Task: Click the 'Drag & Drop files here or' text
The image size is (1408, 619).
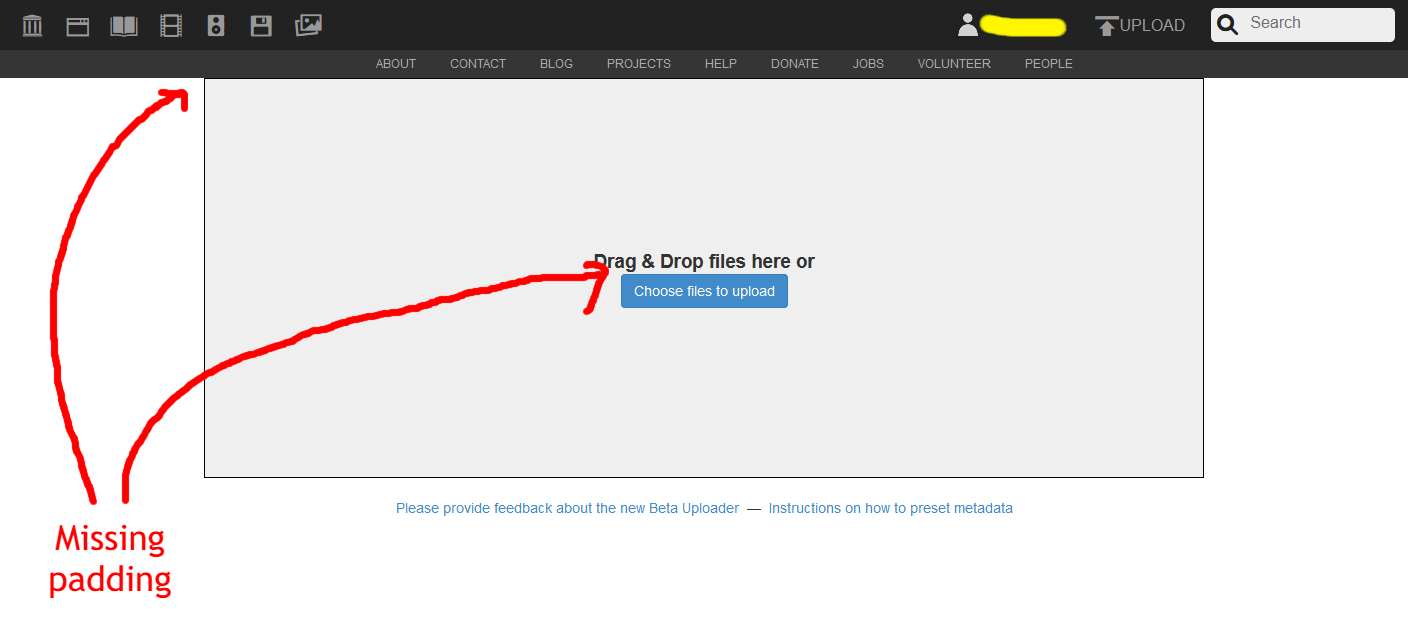Action: coord(704,262)
